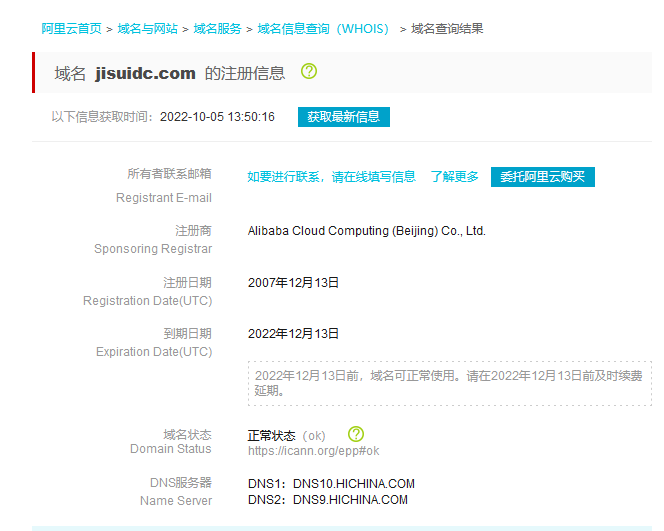
Task: Click the help icon next to 正常状态 status
Action: [356, 434]
